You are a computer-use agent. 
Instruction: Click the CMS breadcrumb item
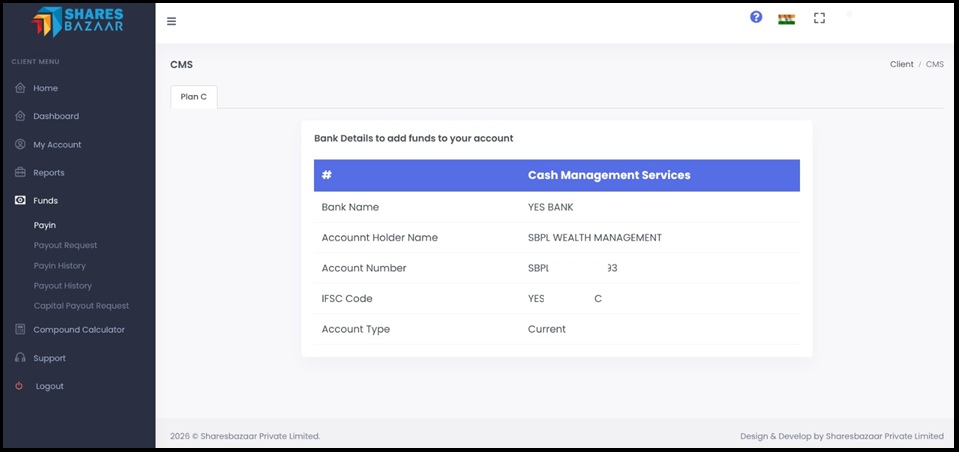tap(935, 64)
